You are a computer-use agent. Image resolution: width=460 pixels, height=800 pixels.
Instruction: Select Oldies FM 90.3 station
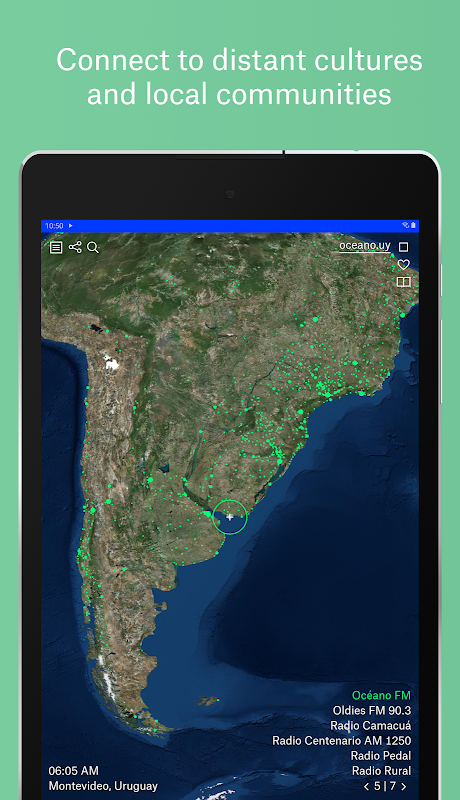click(x=372, y=710)
